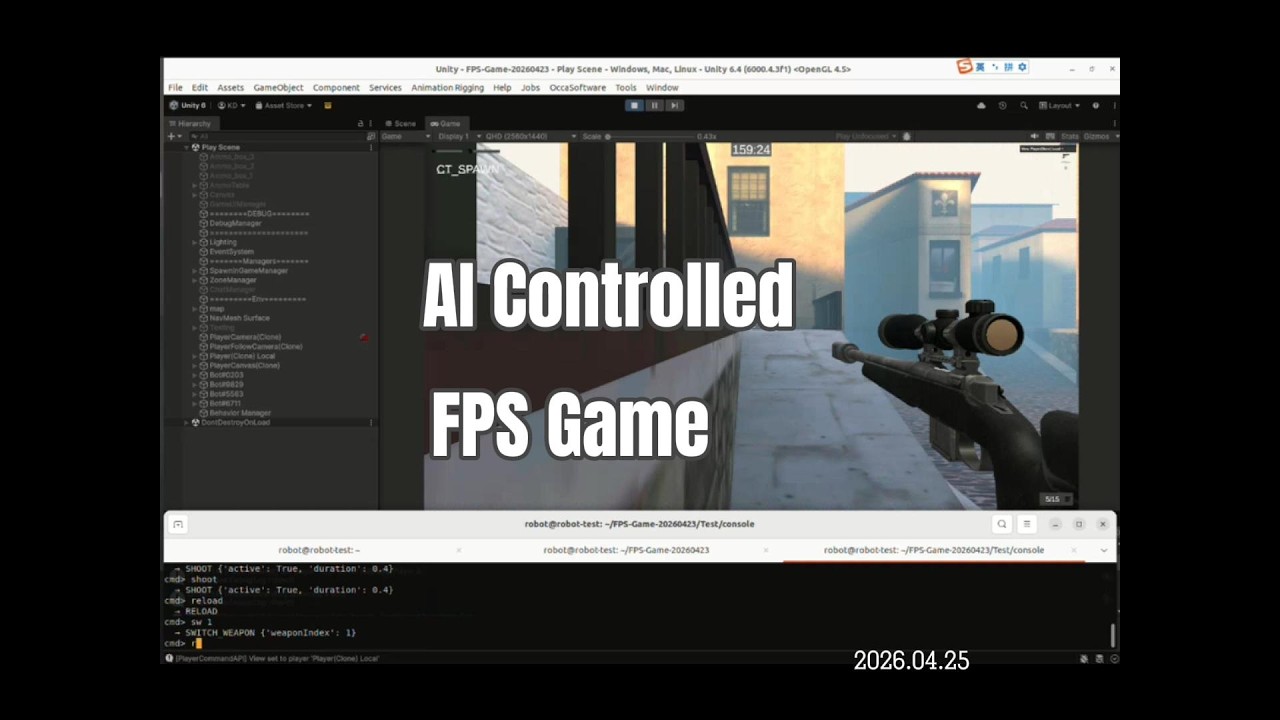
Task: Pause the running game
Action: (654, 105)
